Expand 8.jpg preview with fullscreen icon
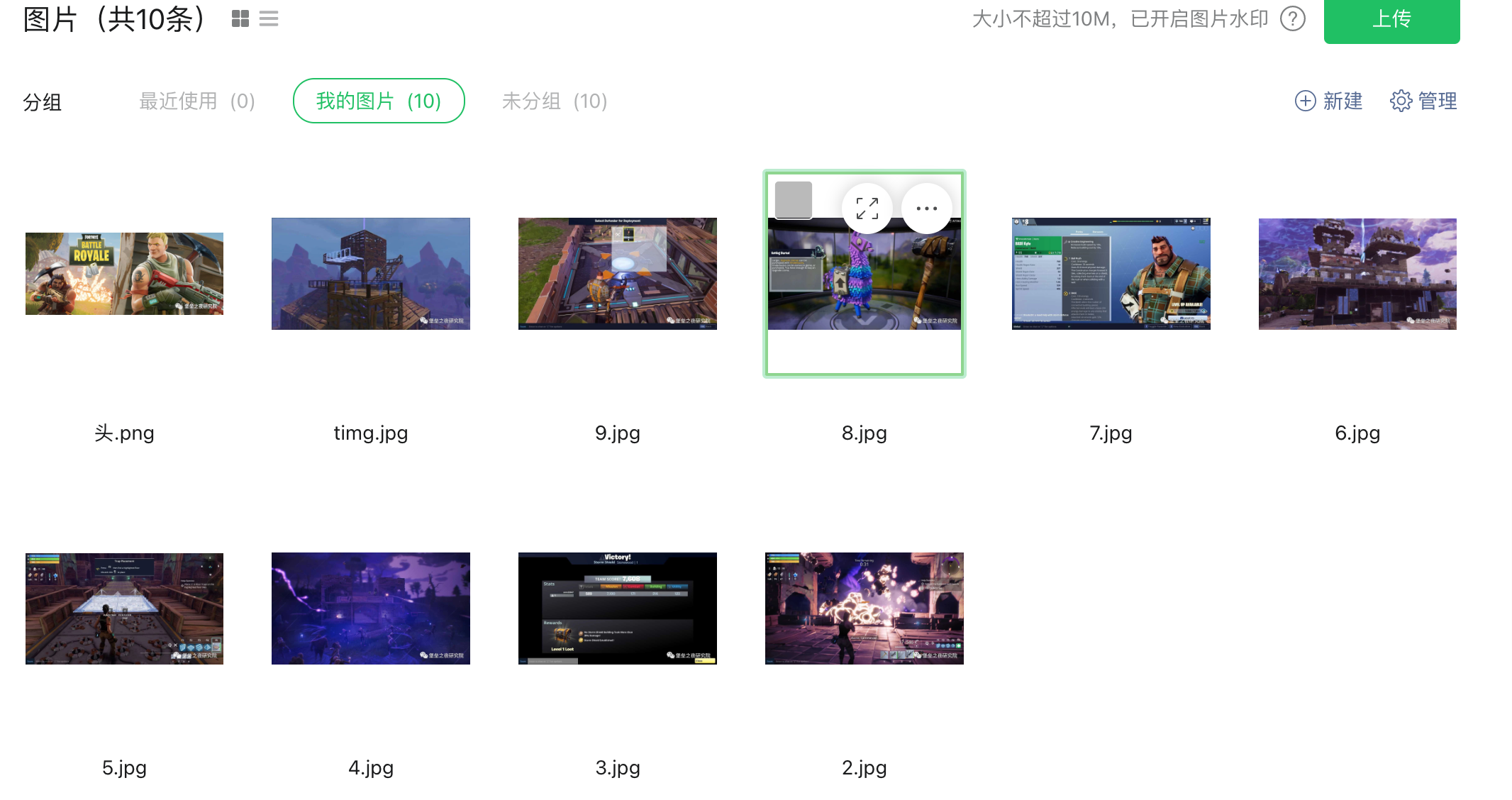Viewport: 1512px width, 800px height. point(867,209)
